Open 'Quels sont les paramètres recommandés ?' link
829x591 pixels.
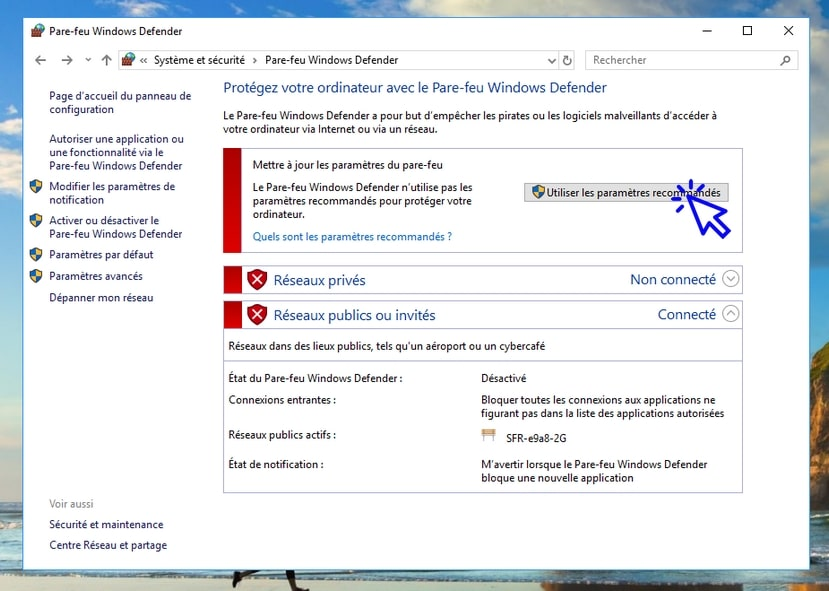(352, 237)
